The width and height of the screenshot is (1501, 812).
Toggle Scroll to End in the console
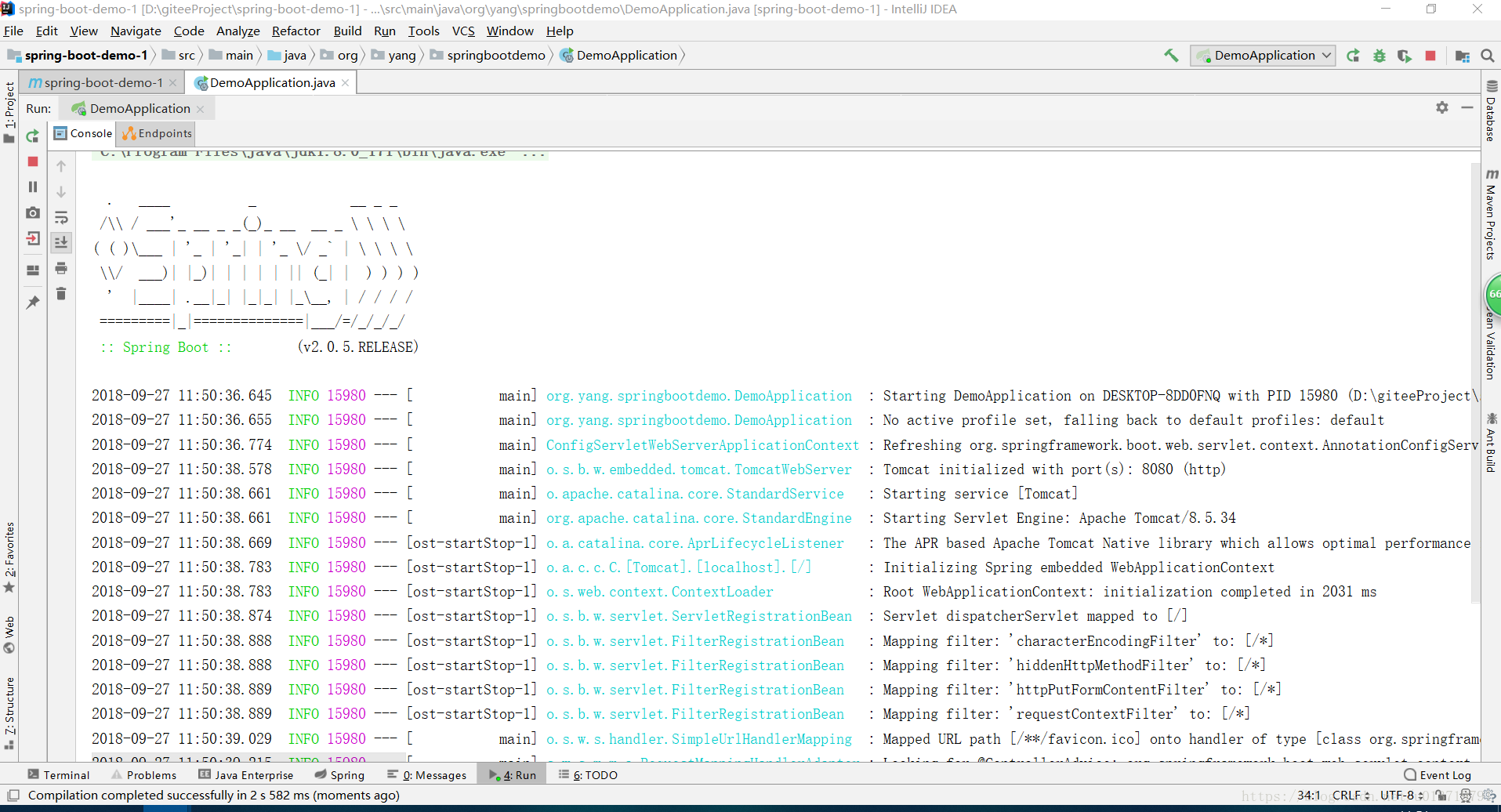[x=61, y=242]
